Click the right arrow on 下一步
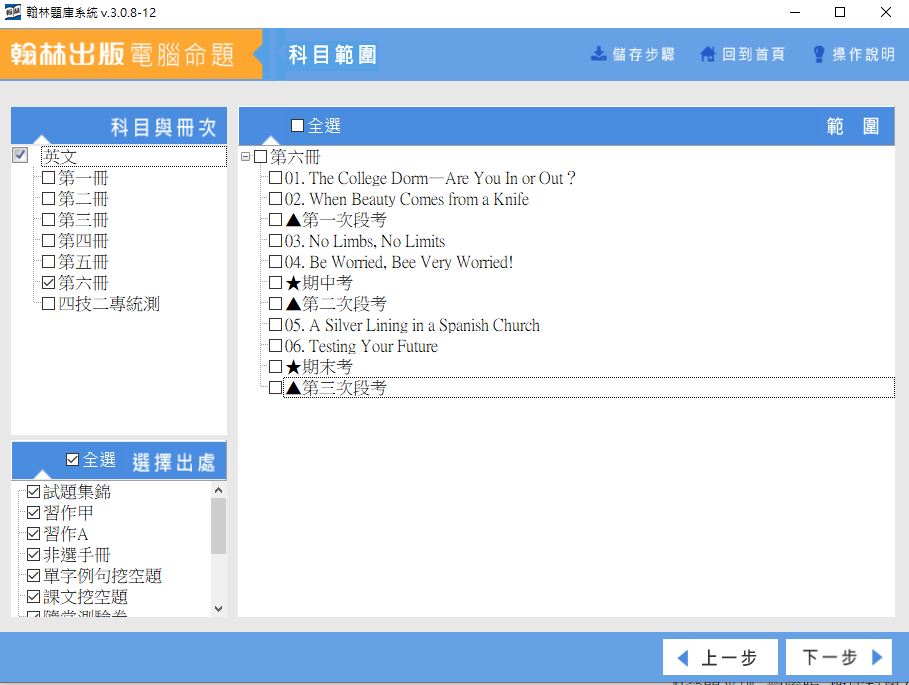Image resolution: width=909 pixels, height=685 pixels. coord(877,657)
